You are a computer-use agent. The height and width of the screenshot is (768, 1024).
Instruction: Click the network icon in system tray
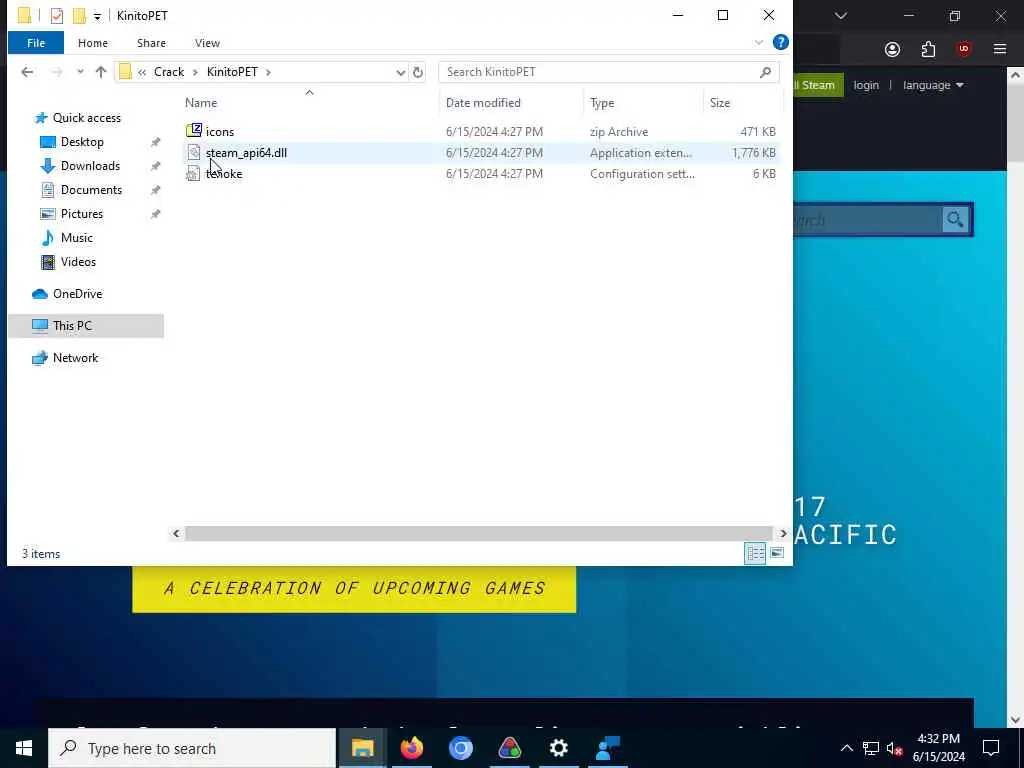click(871, 748)
